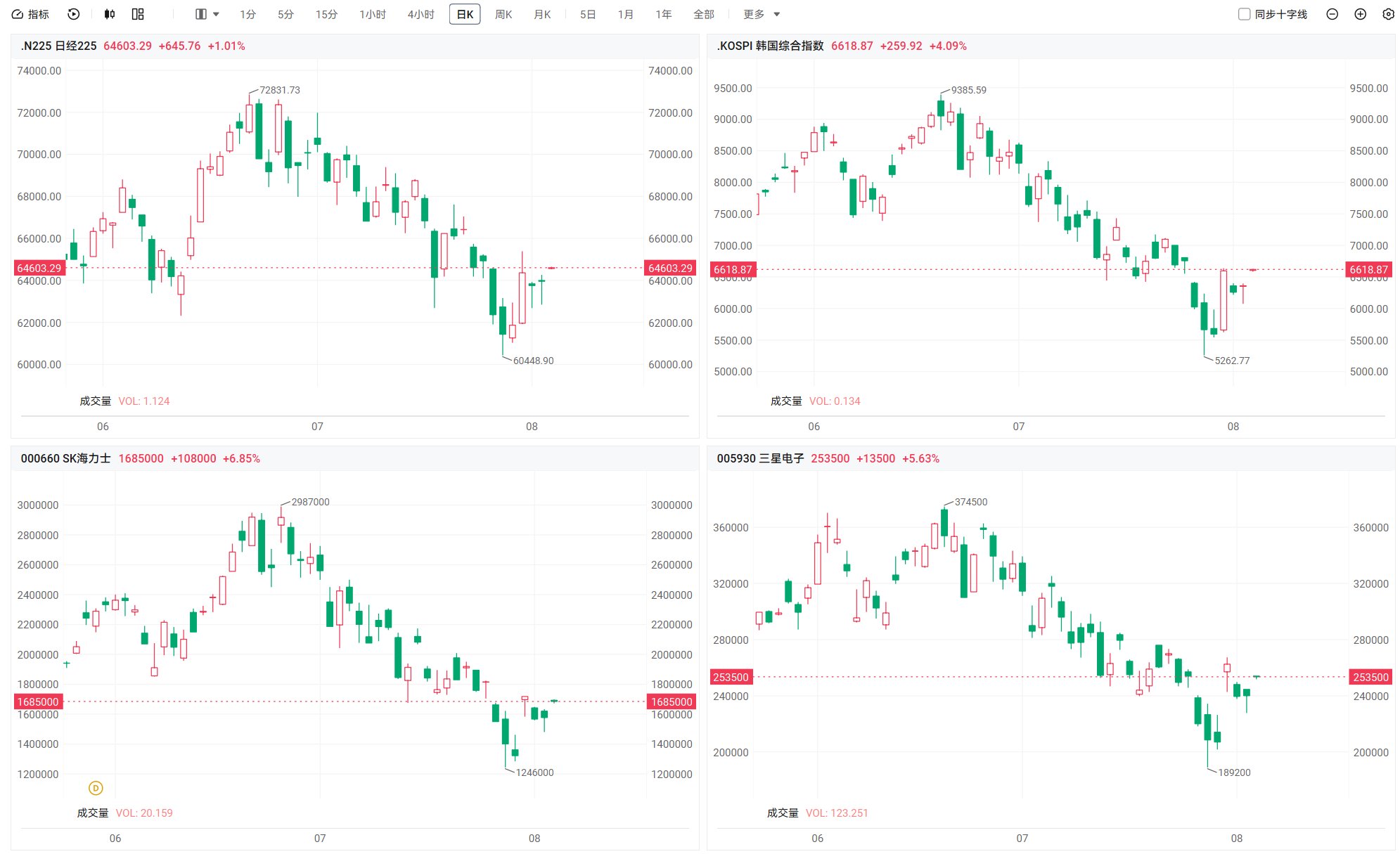Click the D dividend marker on SK海力士 chart
Screen dimensions: 1400x854
coord(96,788)
